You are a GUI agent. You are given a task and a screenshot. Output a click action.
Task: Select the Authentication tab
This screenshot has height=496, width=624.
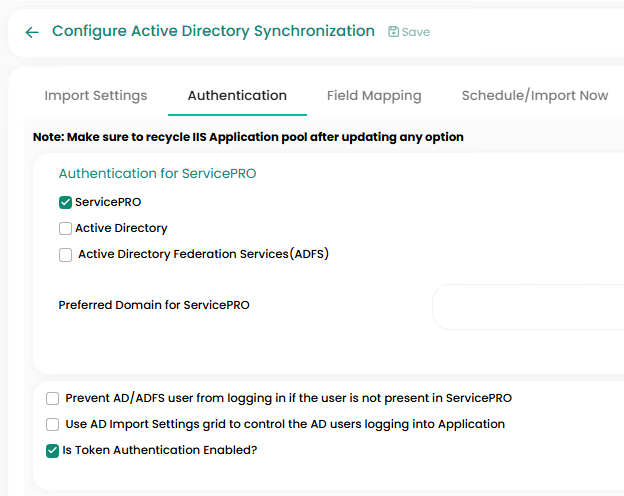(237, 96)
